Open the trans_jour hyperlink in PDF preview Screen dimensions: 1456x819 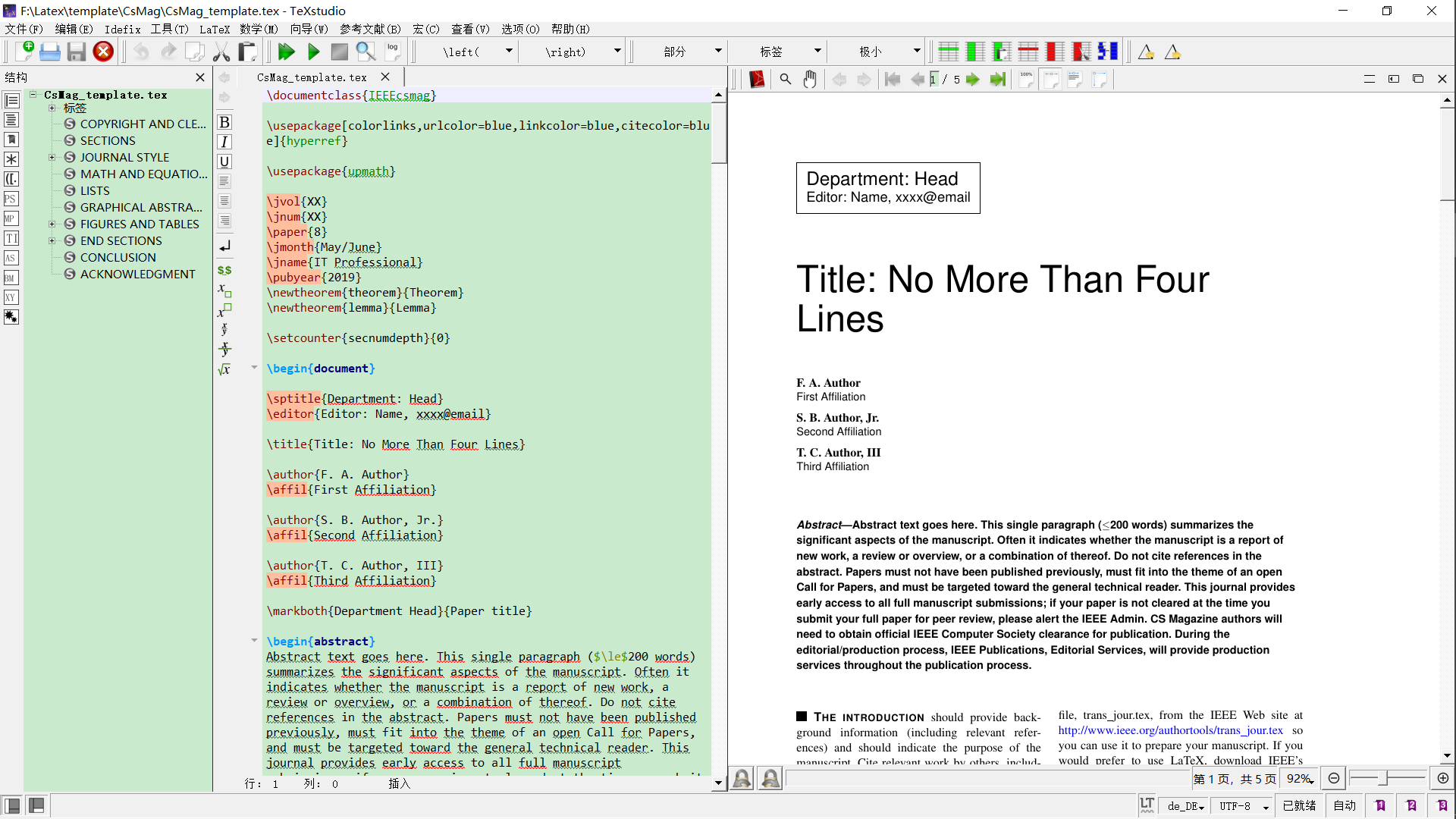(x=1169, y=730)
